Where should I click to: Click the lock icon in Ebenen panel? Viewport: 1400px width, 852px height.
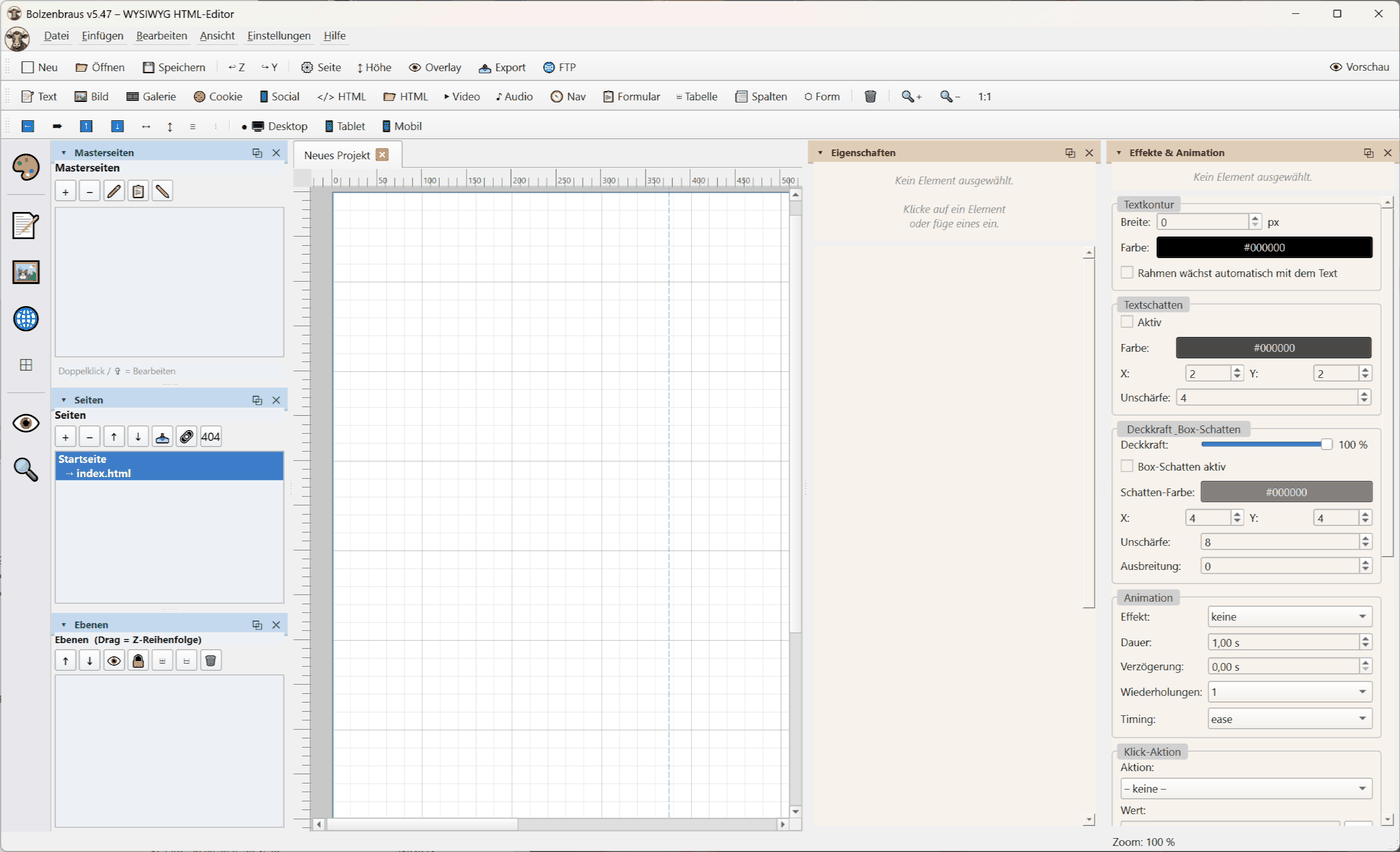pyautogui.click(x=138, y=660)
